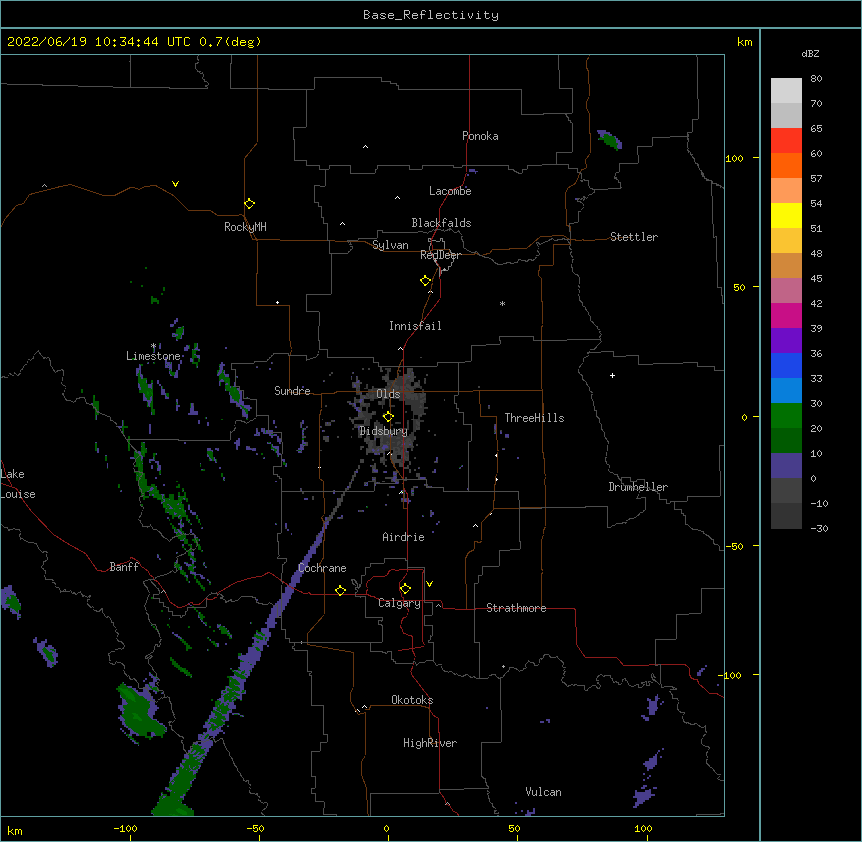The image size is (862, 842).
Task: Click the ThreeHills town label
Action: [x=534, y=418]
